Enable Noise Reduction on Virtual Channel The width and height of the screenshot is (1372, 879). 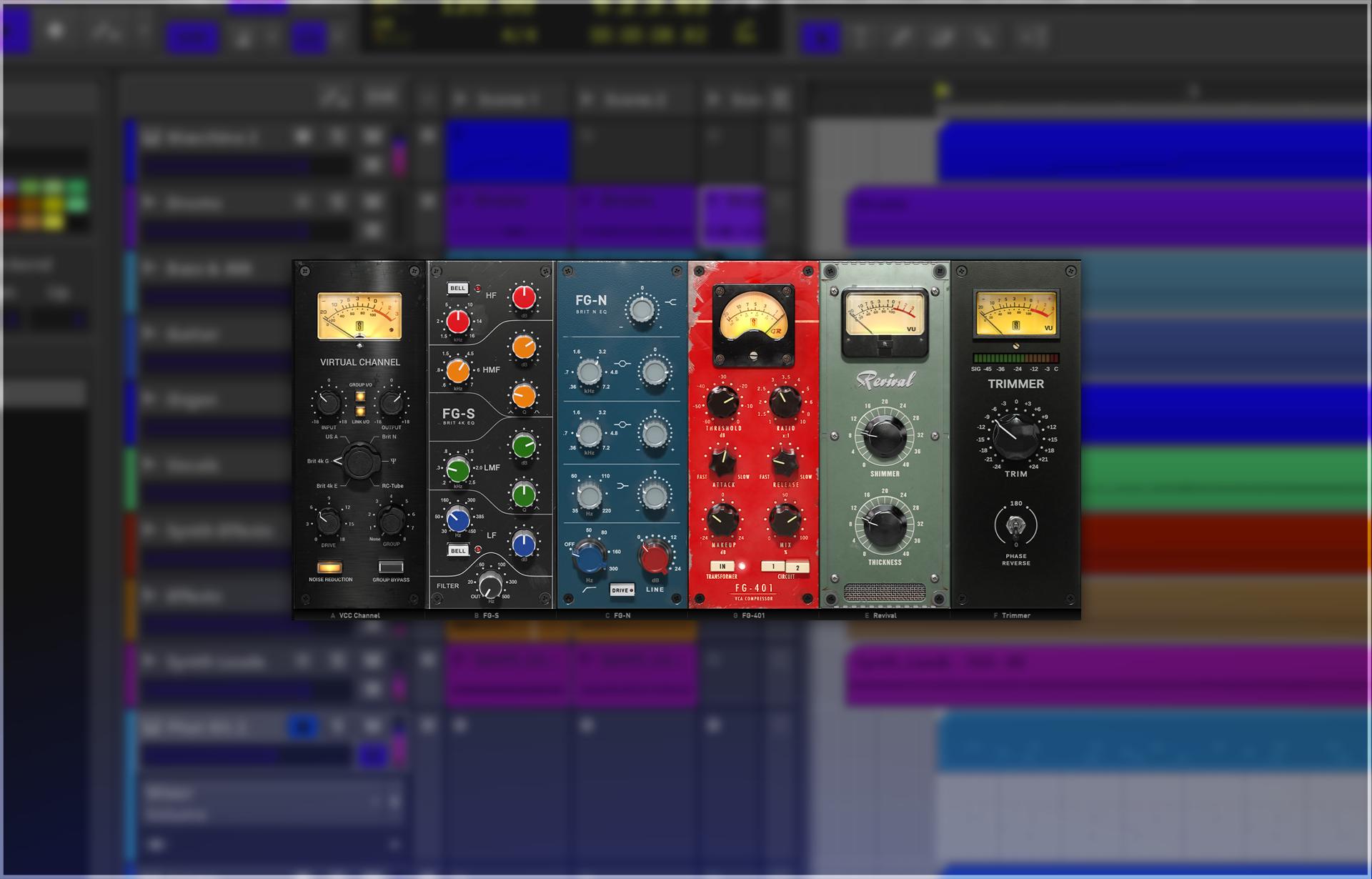[329, 567]
